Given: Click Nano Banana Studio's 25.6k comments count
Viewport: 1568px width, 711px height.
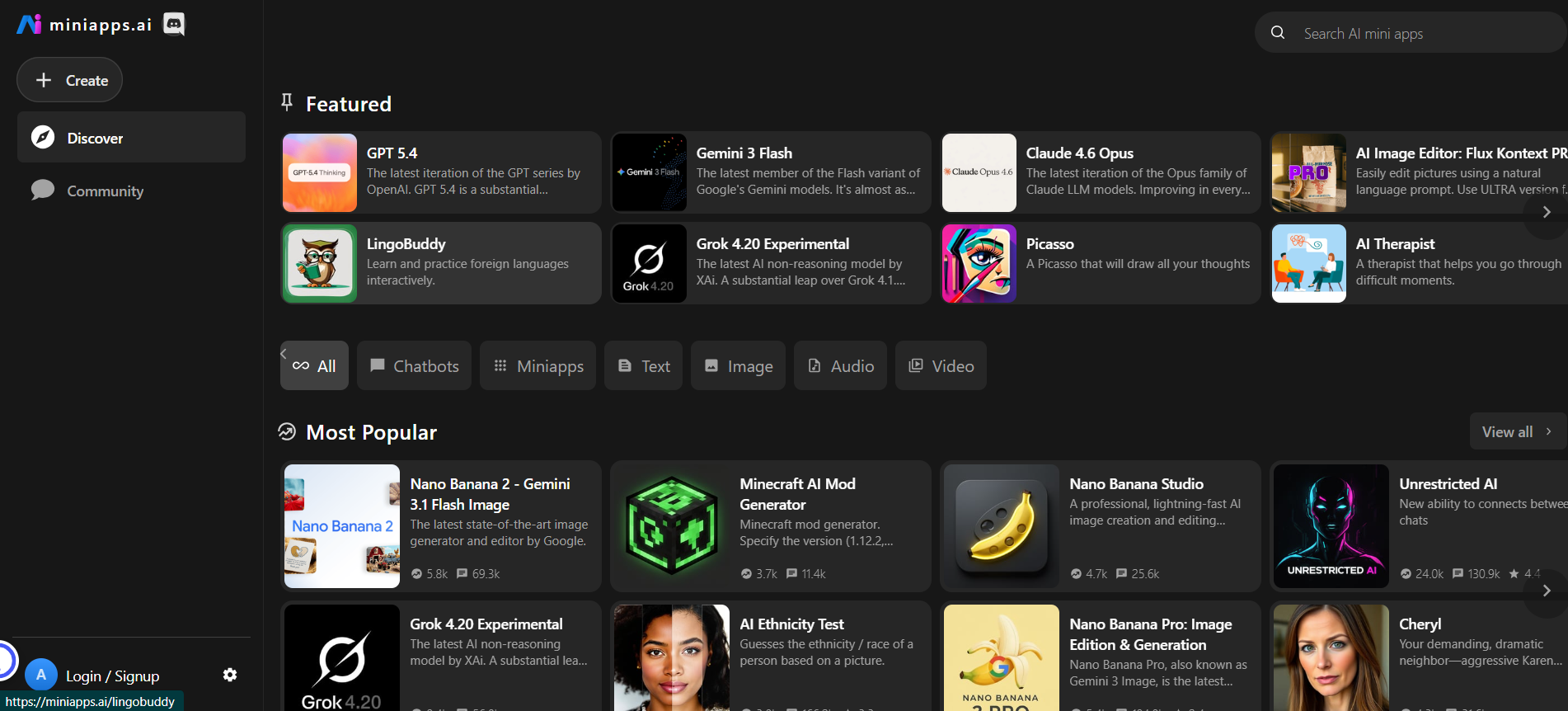Looking at the screenshot, I should (x=1138, y=574).
